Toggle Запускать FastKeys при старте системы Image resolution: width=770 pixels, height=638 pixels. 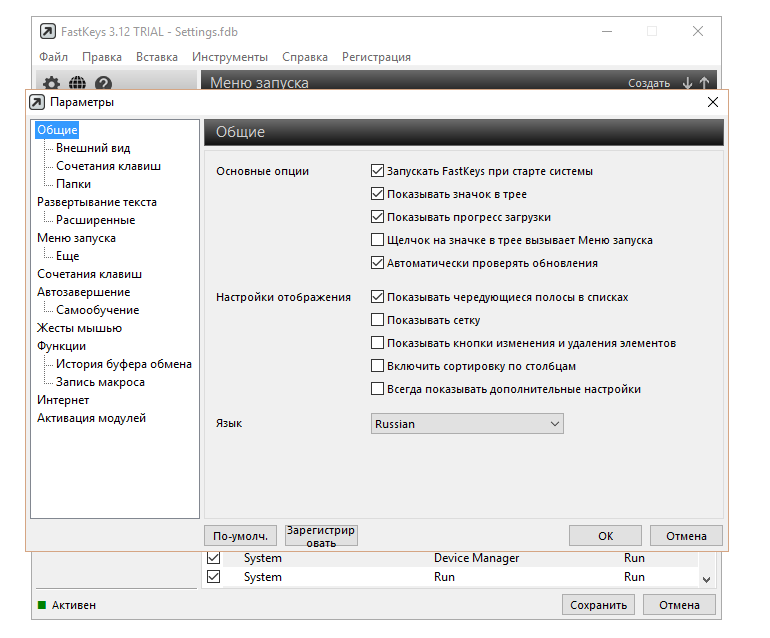pyautogui.click(x=377, y=171)
